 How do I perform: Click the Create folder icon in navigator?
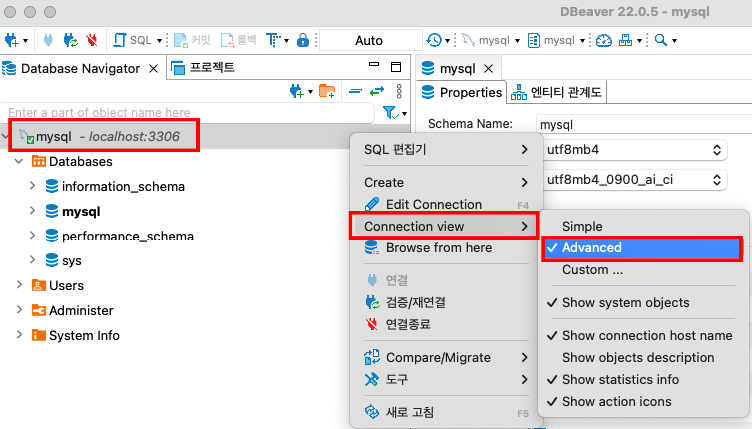coord(327,91)
